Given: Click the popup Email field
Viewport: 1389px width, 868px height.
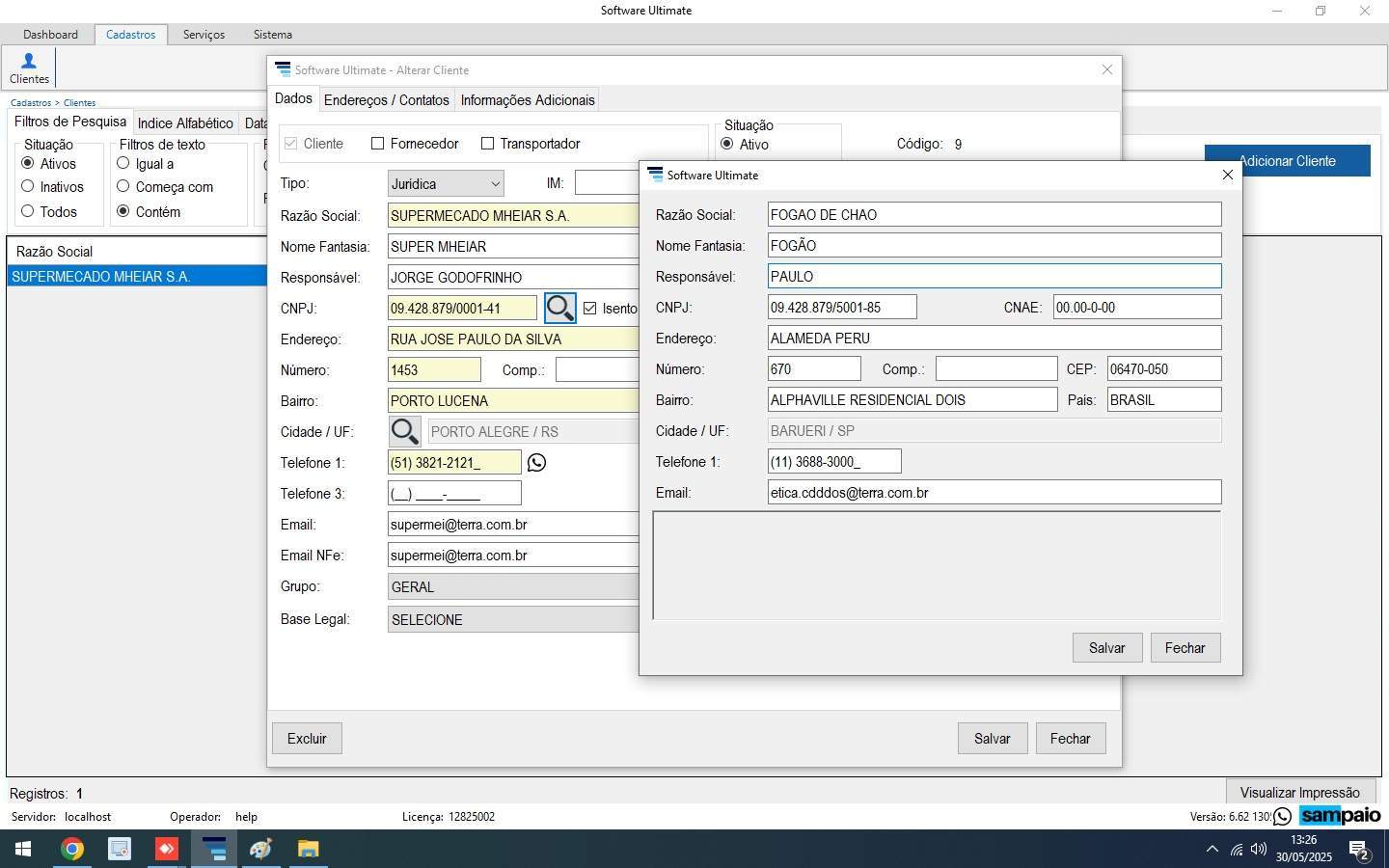Looking at the screenshot, I should 994,493.
